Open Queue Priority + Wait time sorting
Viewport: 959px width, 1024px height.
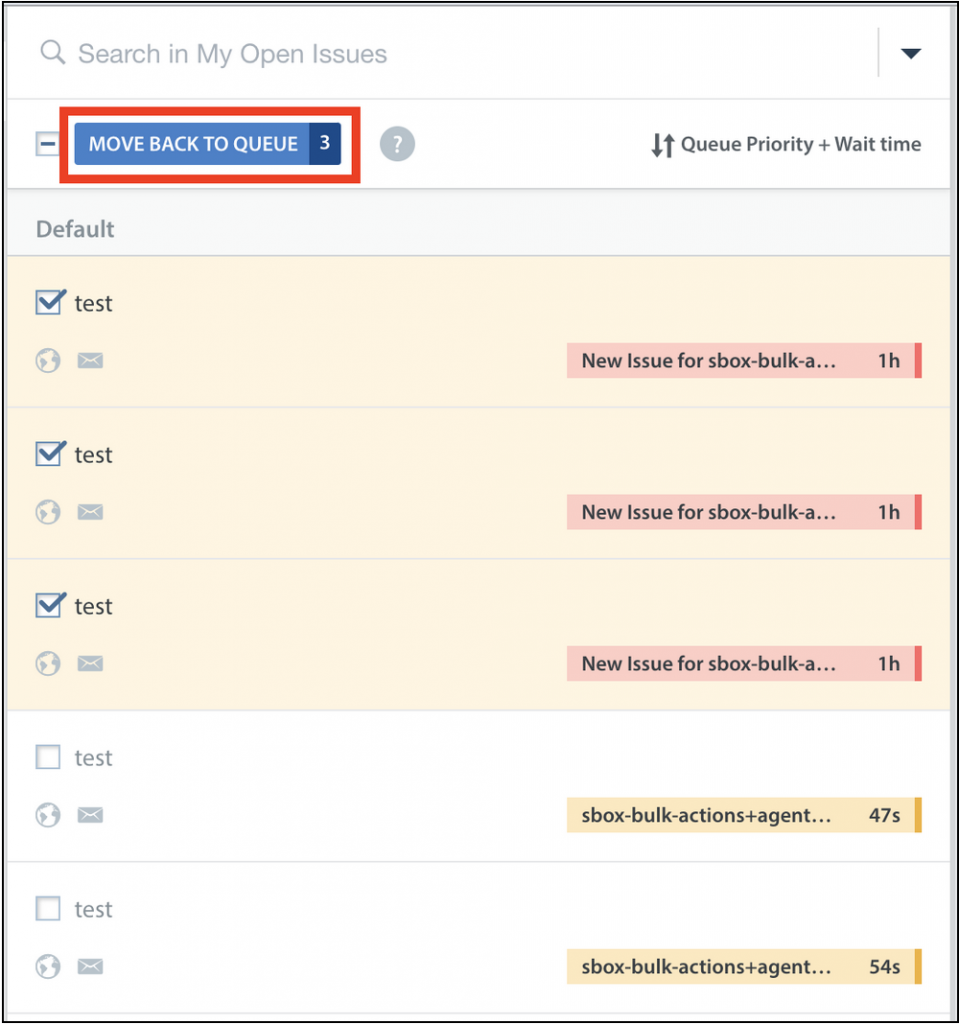tap(787, 144)
